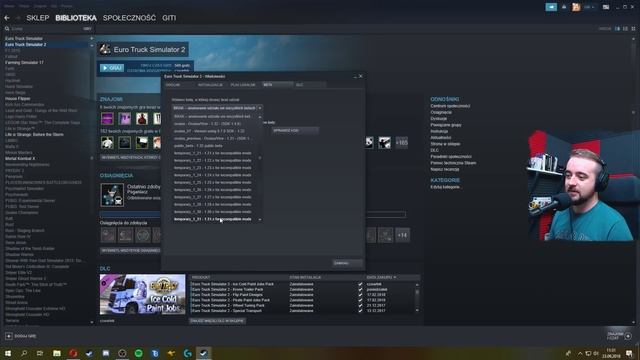Open SPOŁECZNOŚĆ in main navigation
This screenshot has height=360, width=640.
(x=129, y=18)
